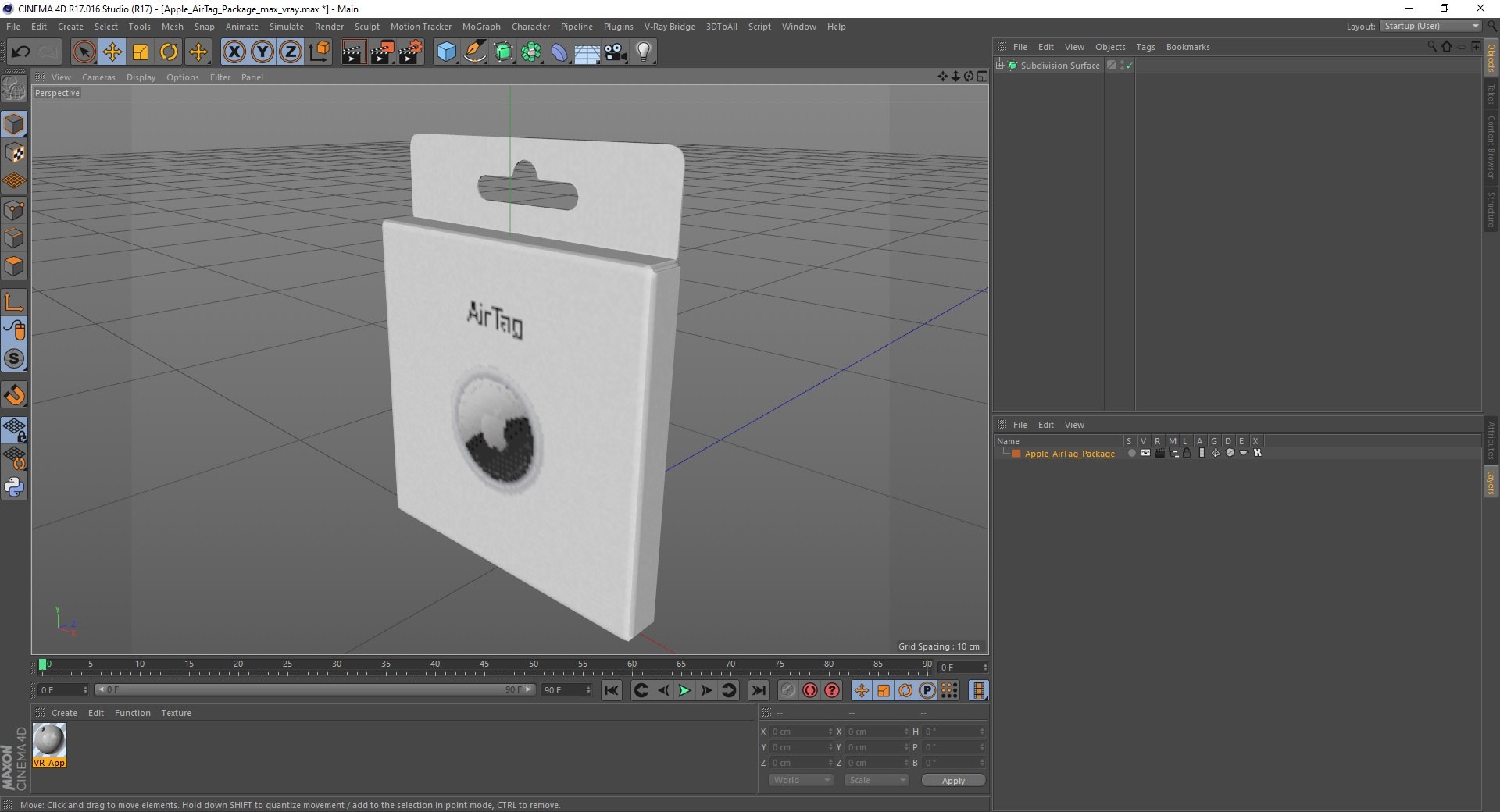Click the Record Active Objects button
1500x812 pixels.
(x=787, y=690)
